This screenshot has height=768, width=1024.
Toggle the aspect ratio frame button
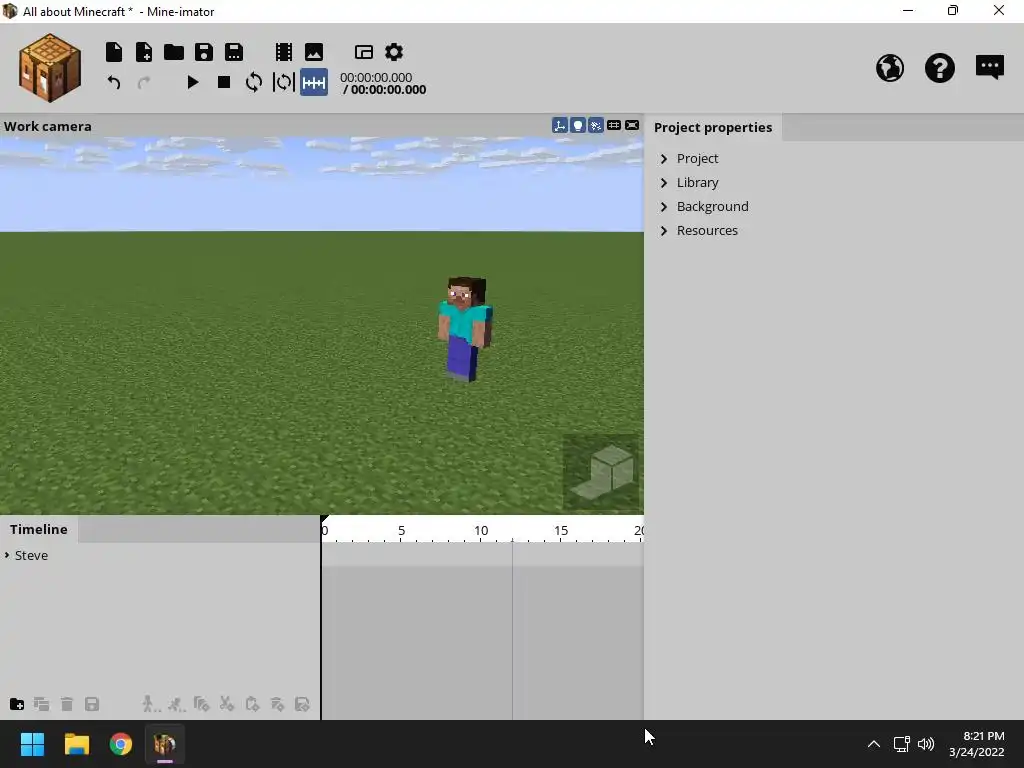click(x=632, y=125)
